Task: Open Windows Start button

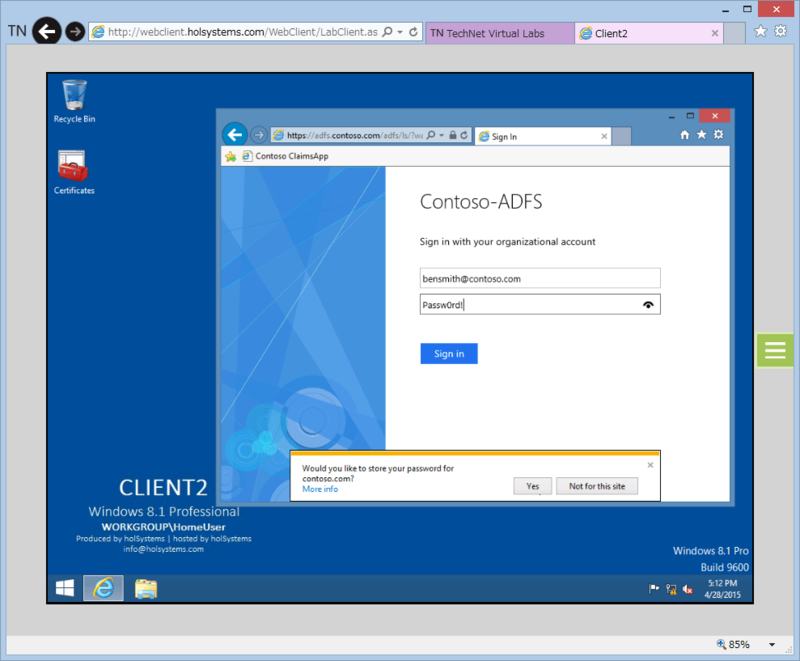Action: (65, 589)
